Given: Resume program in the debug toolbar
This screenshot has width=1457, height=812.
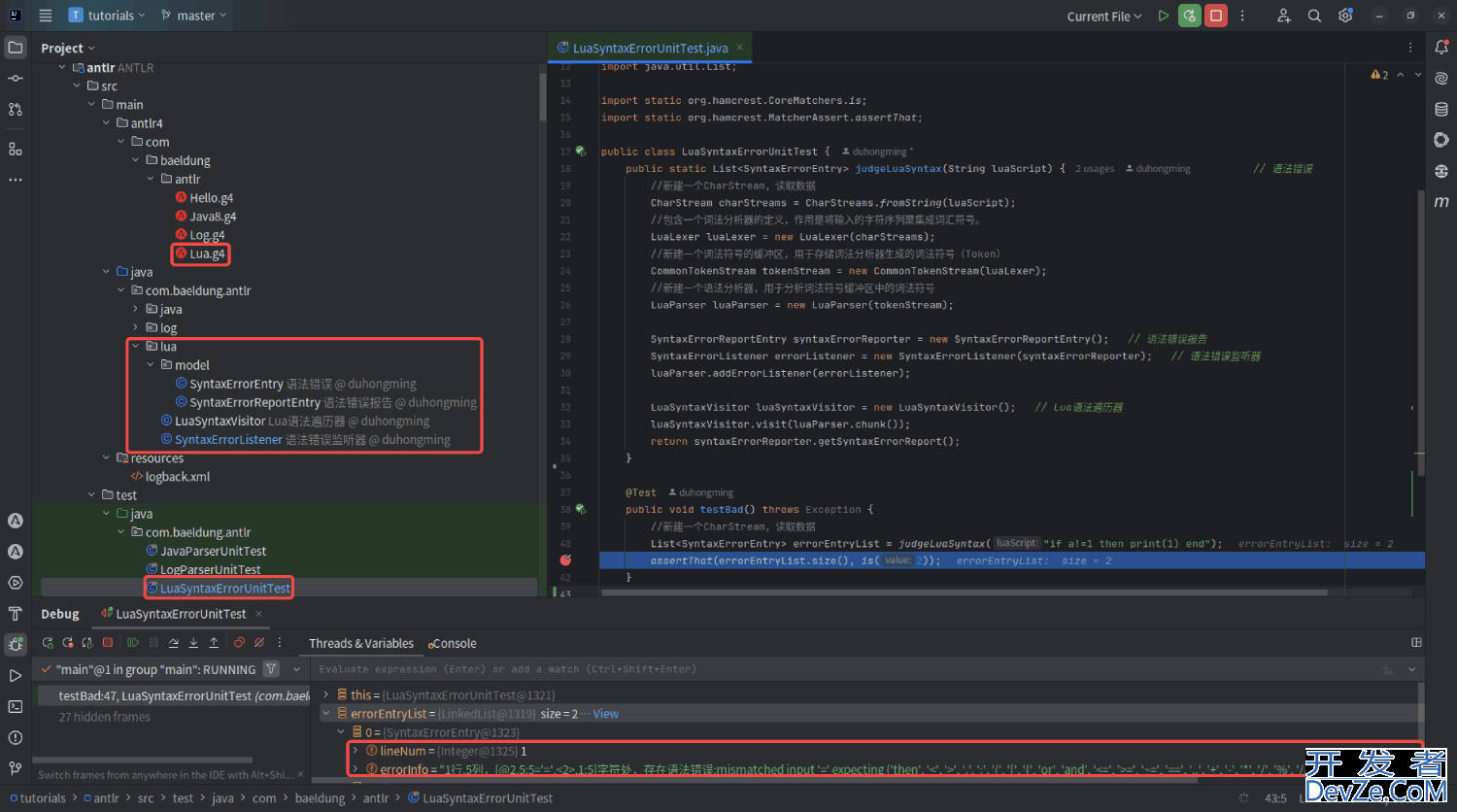Looking at the screenshot, I should coord(133,643).
